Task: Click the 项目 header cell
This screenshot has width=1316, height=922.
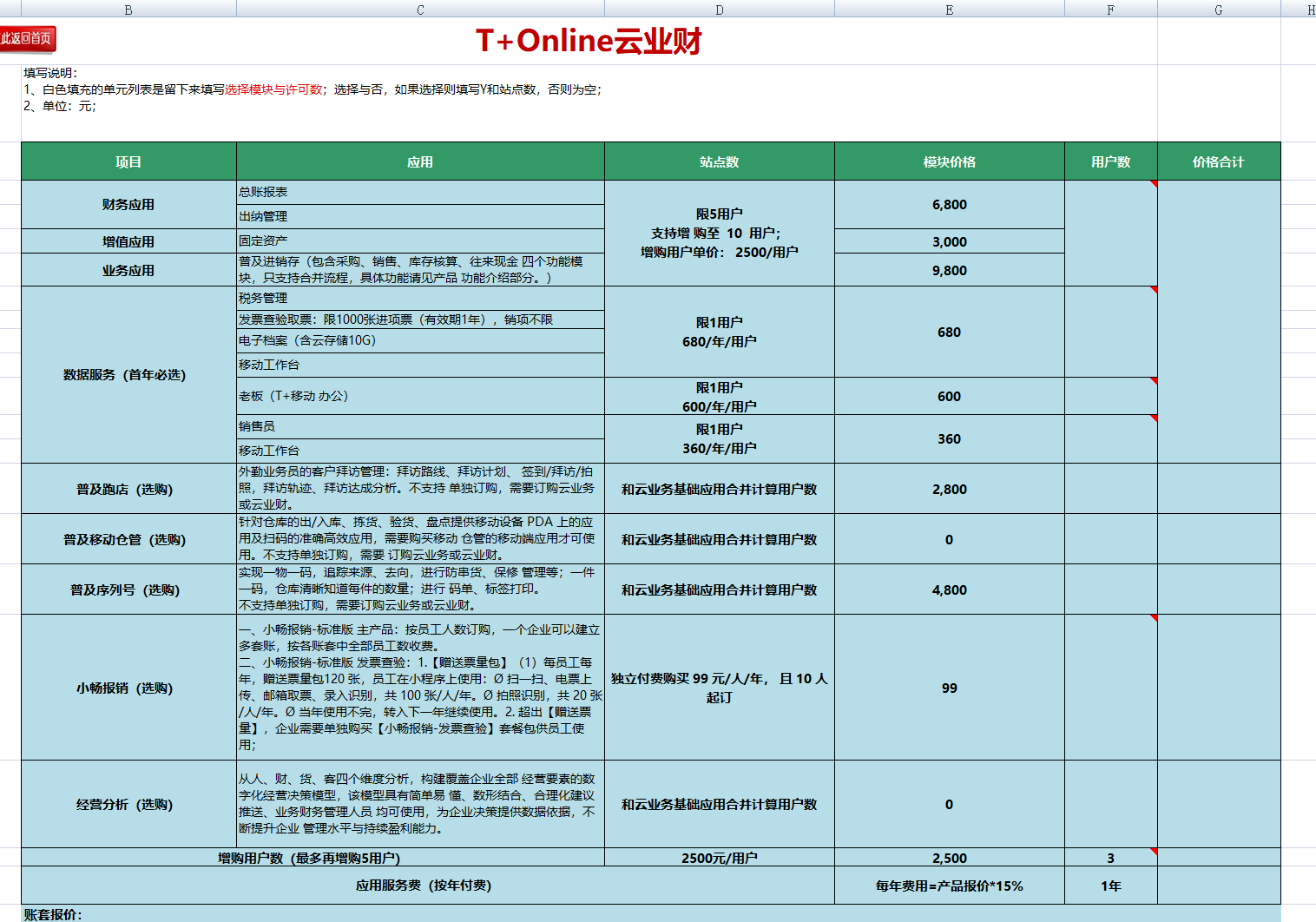Action: 128,161
